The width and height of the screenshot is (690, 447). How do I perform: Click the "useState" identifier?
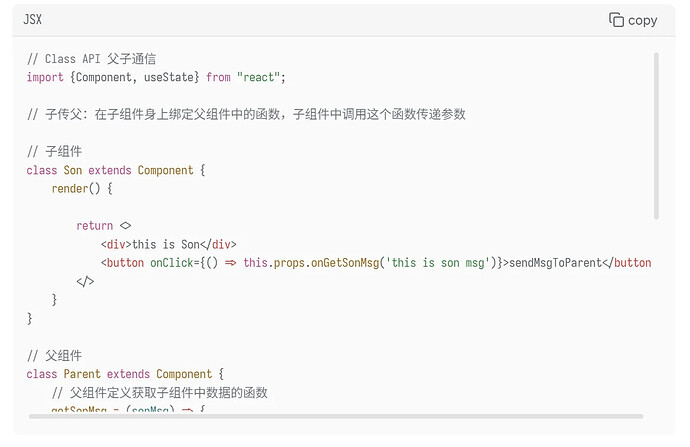point(169,77)
